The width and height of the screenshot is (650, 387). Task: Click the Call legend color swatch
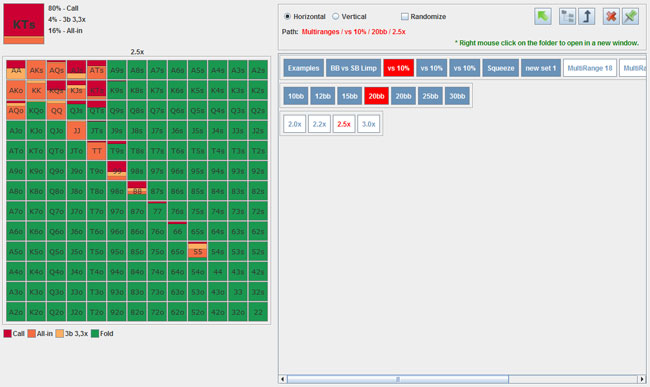pyautogui.click(x=7, y=334)
